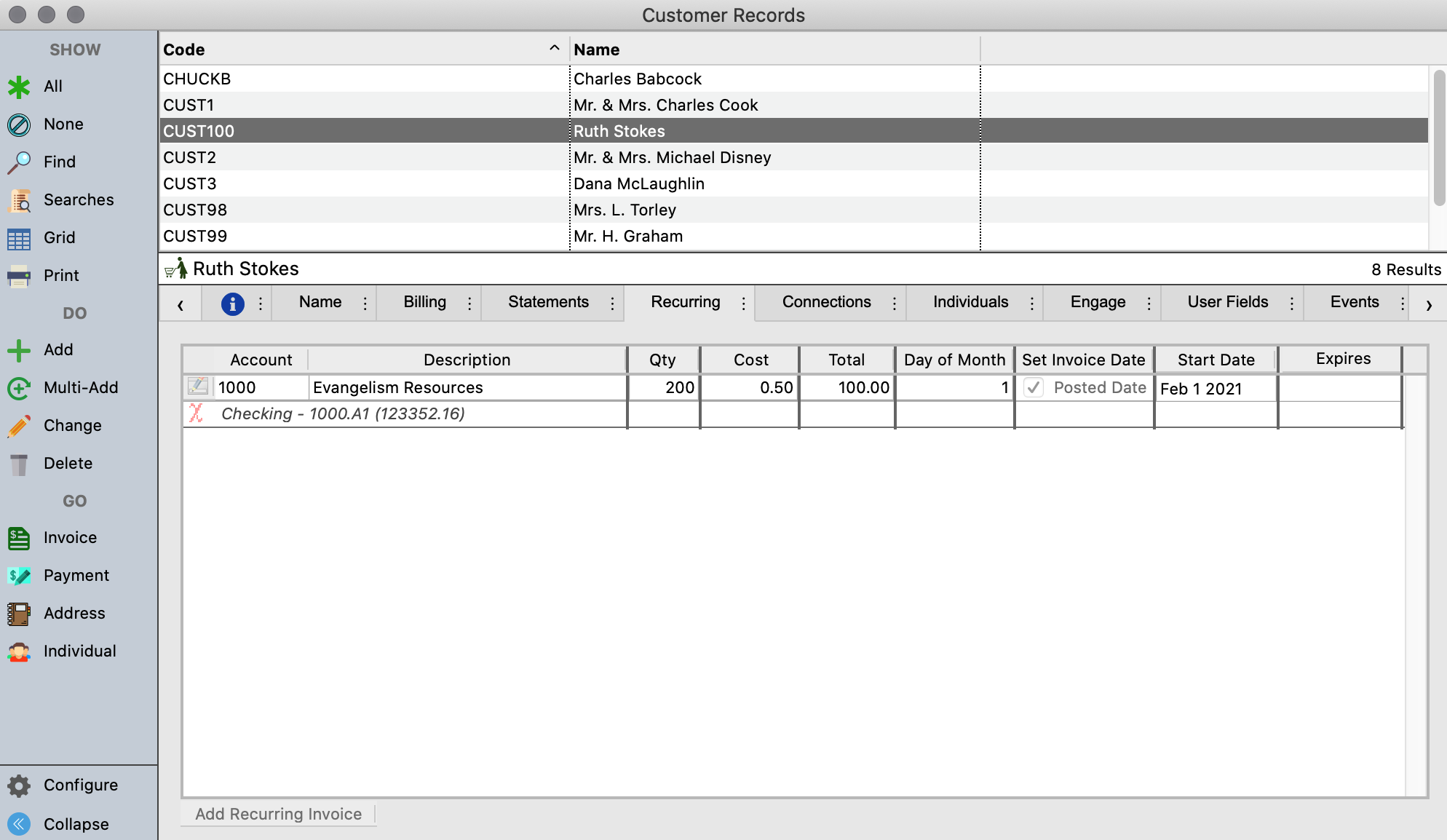The width and height of the screenshot is (1447, 840).
Task: Open the Connections tab
Action: (x=826, y=302)
